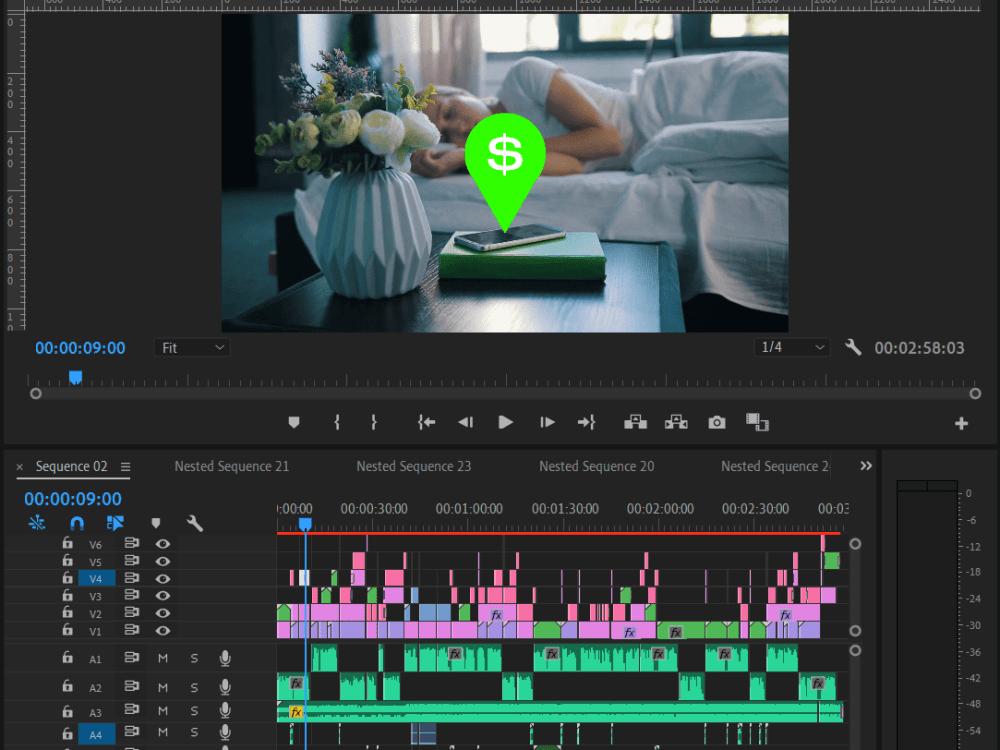Toggle sync lock for track A1
Image resolution: width=1000 pixels, height=750 pixels.
pyautogui.click(x=131, y=657)
